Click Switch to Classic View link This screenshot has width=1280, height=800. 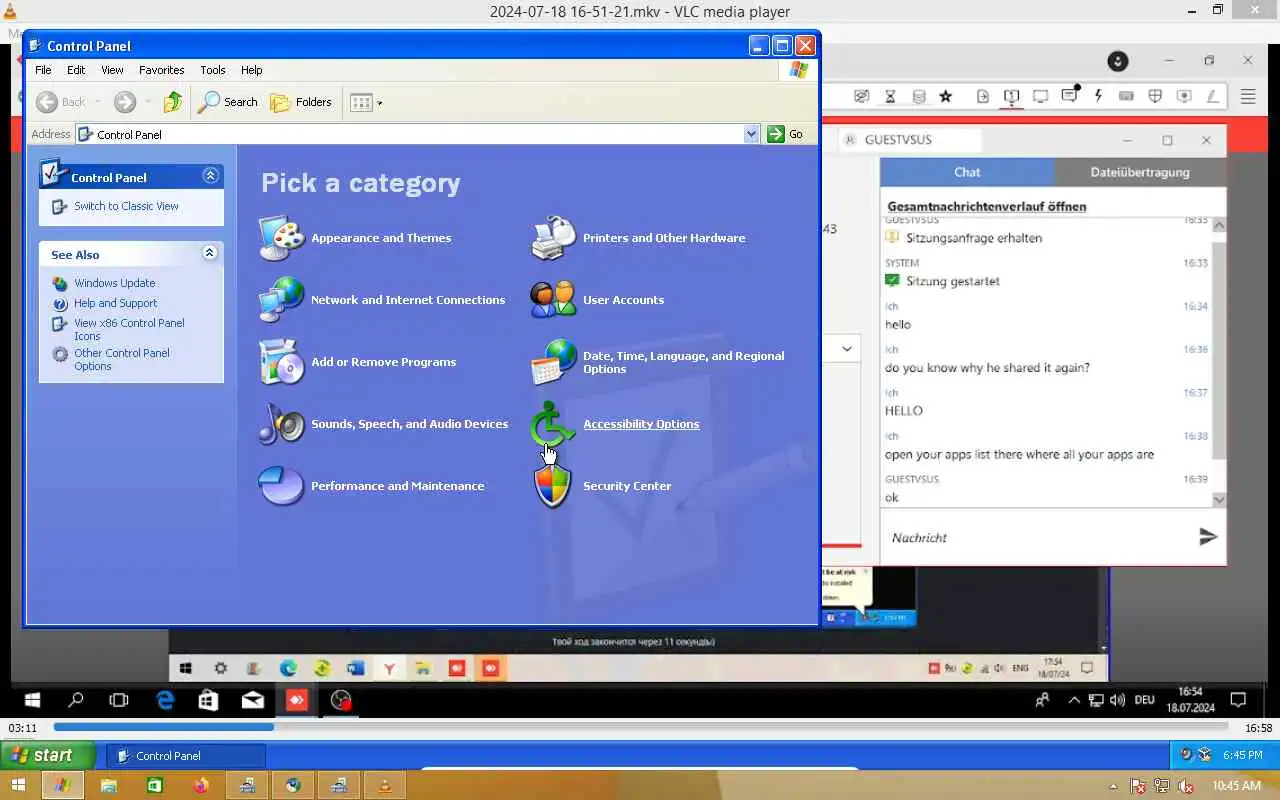pos(126,206)
